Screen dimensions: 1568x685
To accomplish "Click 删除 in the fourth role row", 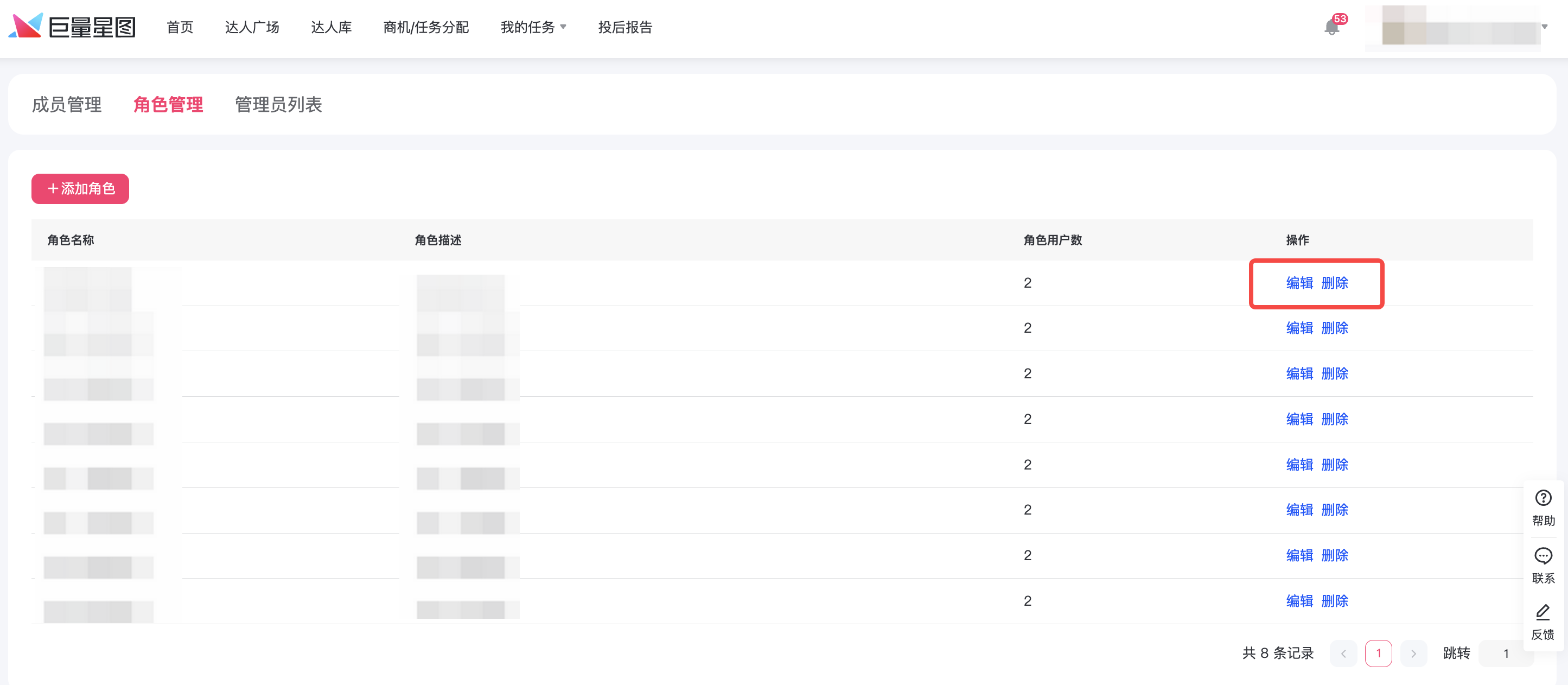I will (1334, 419).
